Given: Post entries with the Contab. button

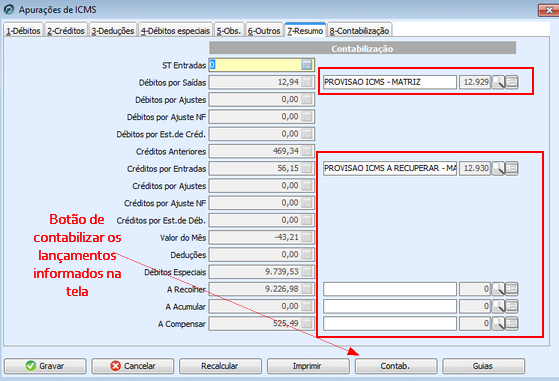Looking at the screenshot, I should pyautogui.click(x=396, y=366).
